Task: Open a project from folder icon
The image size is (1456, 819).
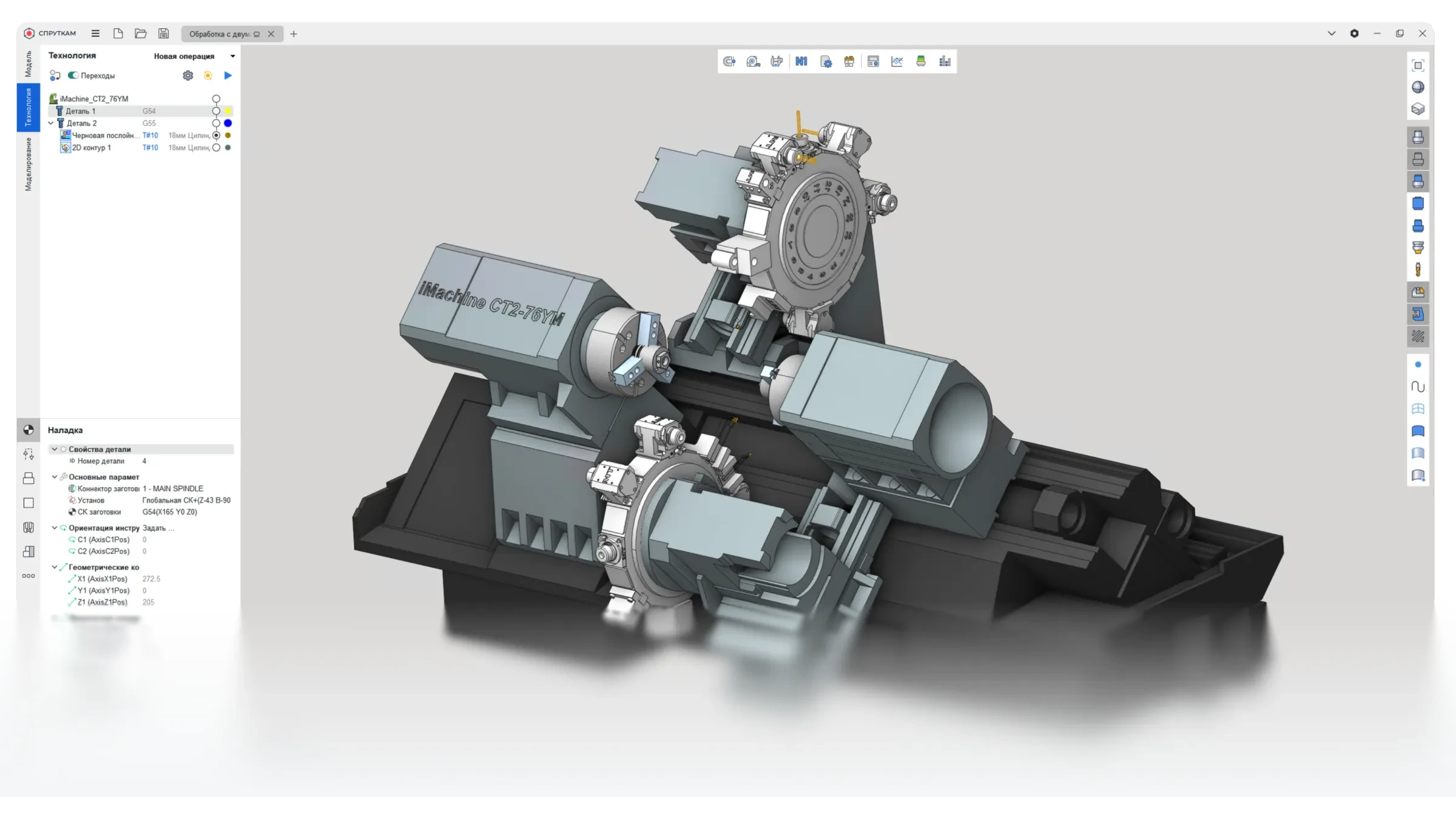Action: (x=141, y=33)
